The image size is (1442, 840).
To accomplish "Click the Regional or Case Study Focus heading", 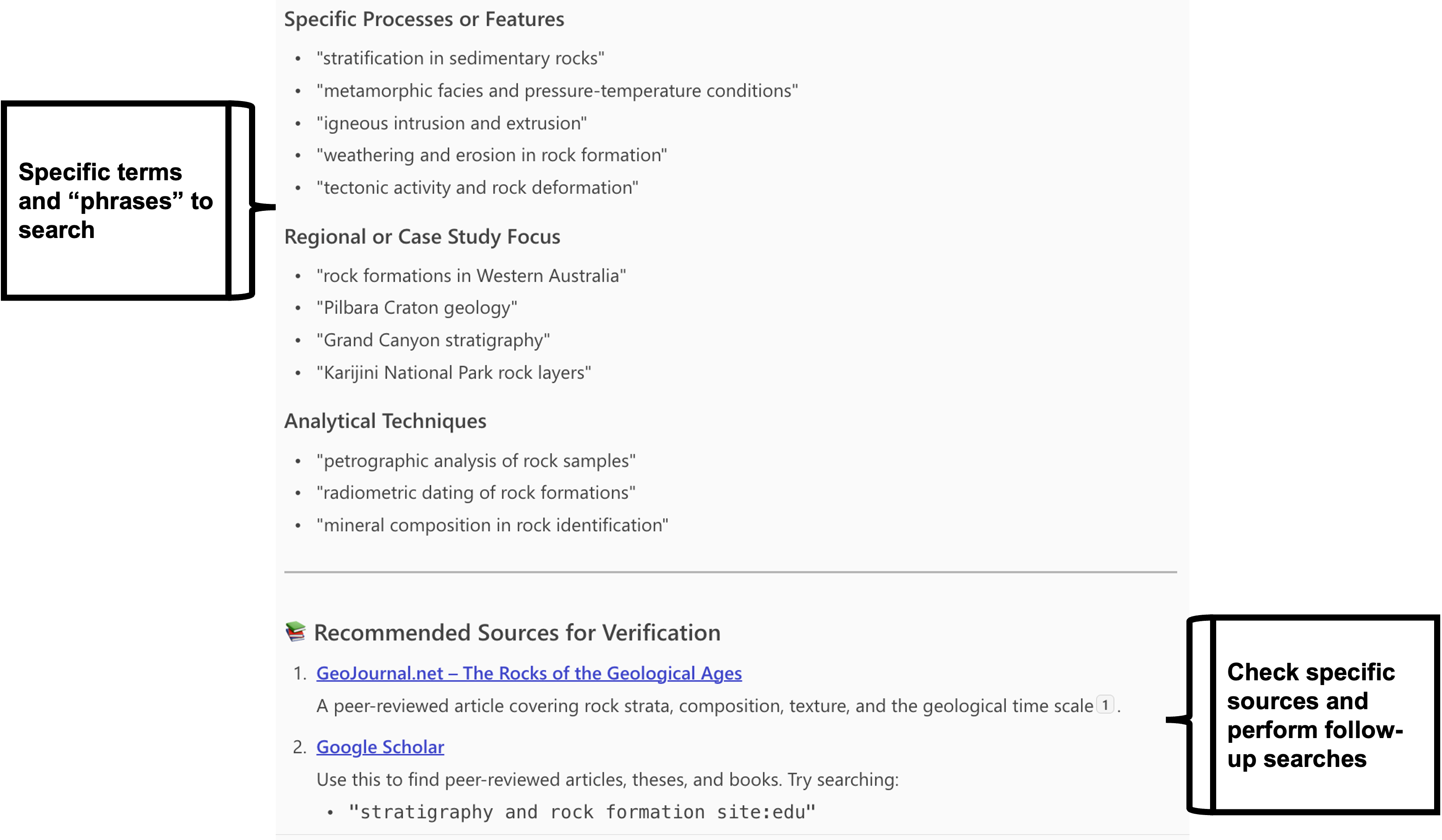I will tap(422, 237).
